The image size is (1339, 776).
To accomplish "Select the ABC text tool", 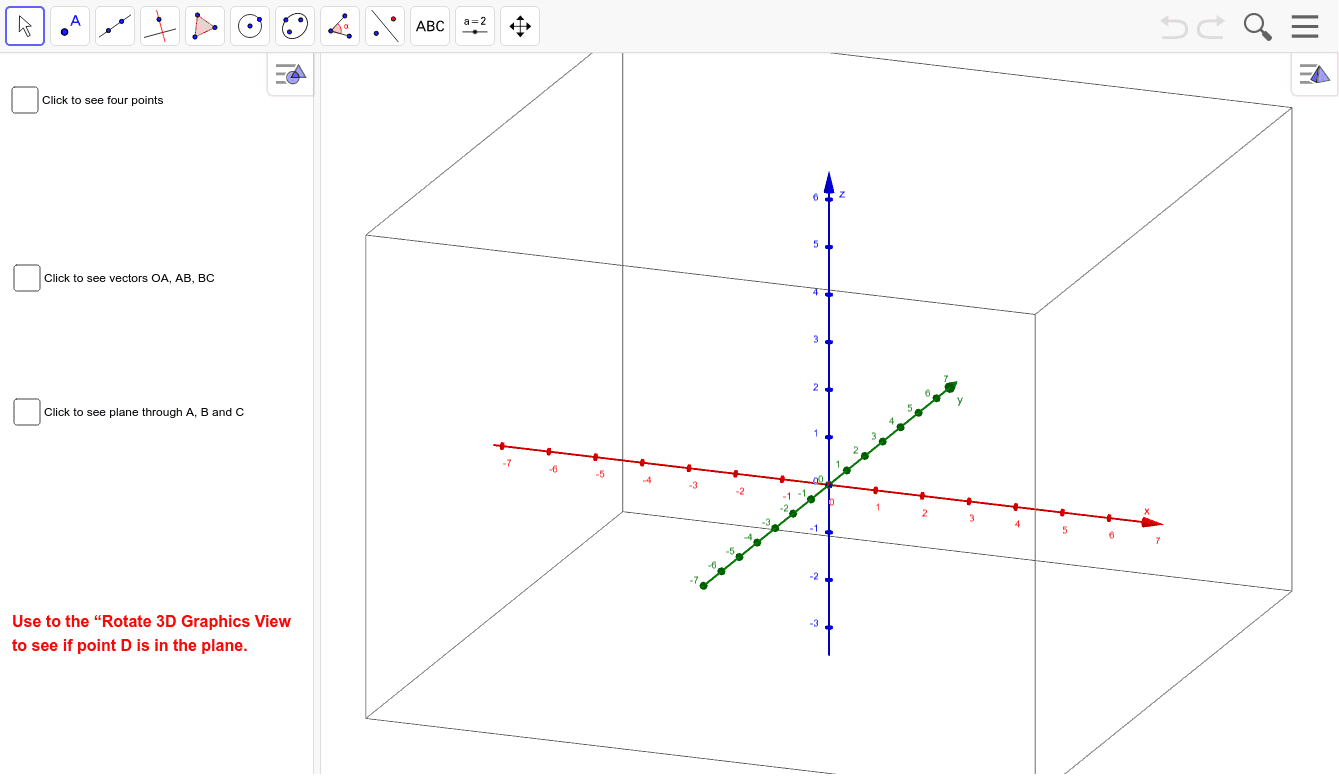I will coord(429,26).
